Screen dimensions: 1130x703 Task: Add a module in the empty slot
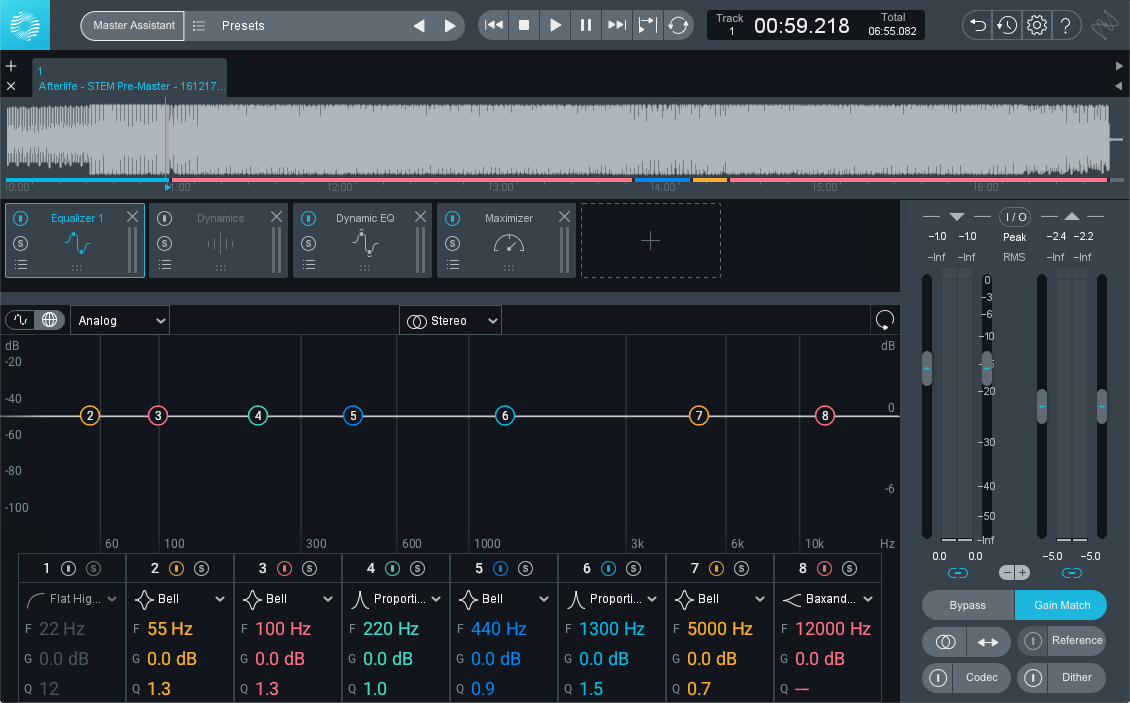(x=651, y=240)
